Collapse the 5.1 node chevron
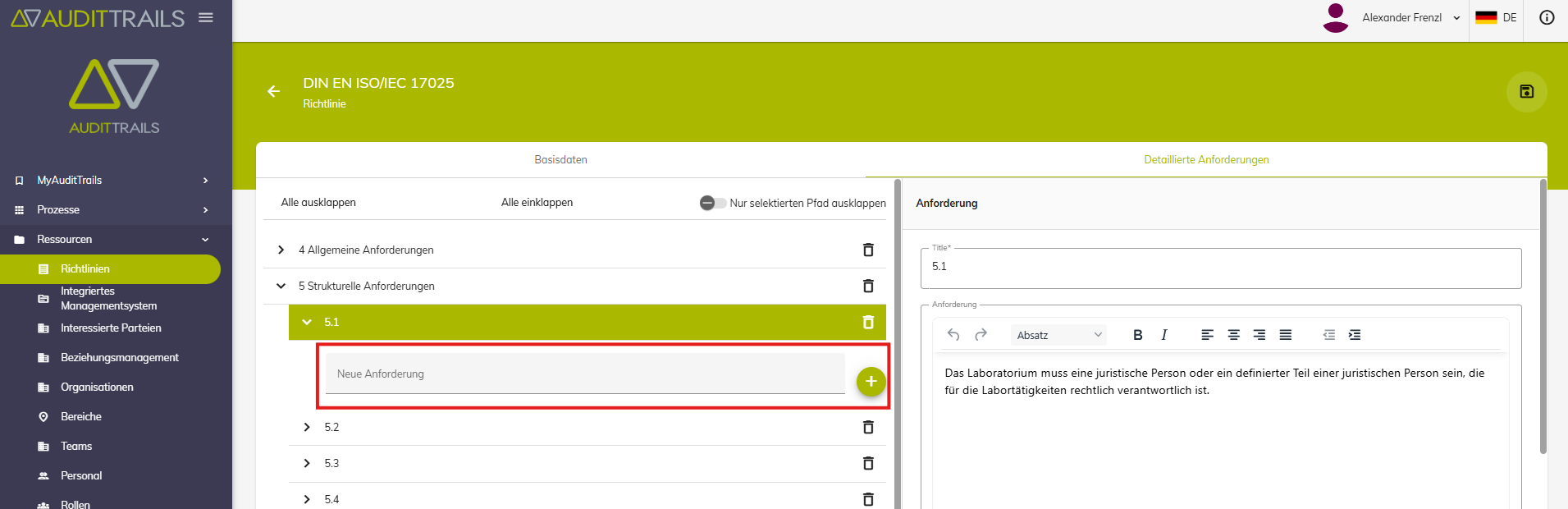1568x509 pixels. [x=307, y=322]
